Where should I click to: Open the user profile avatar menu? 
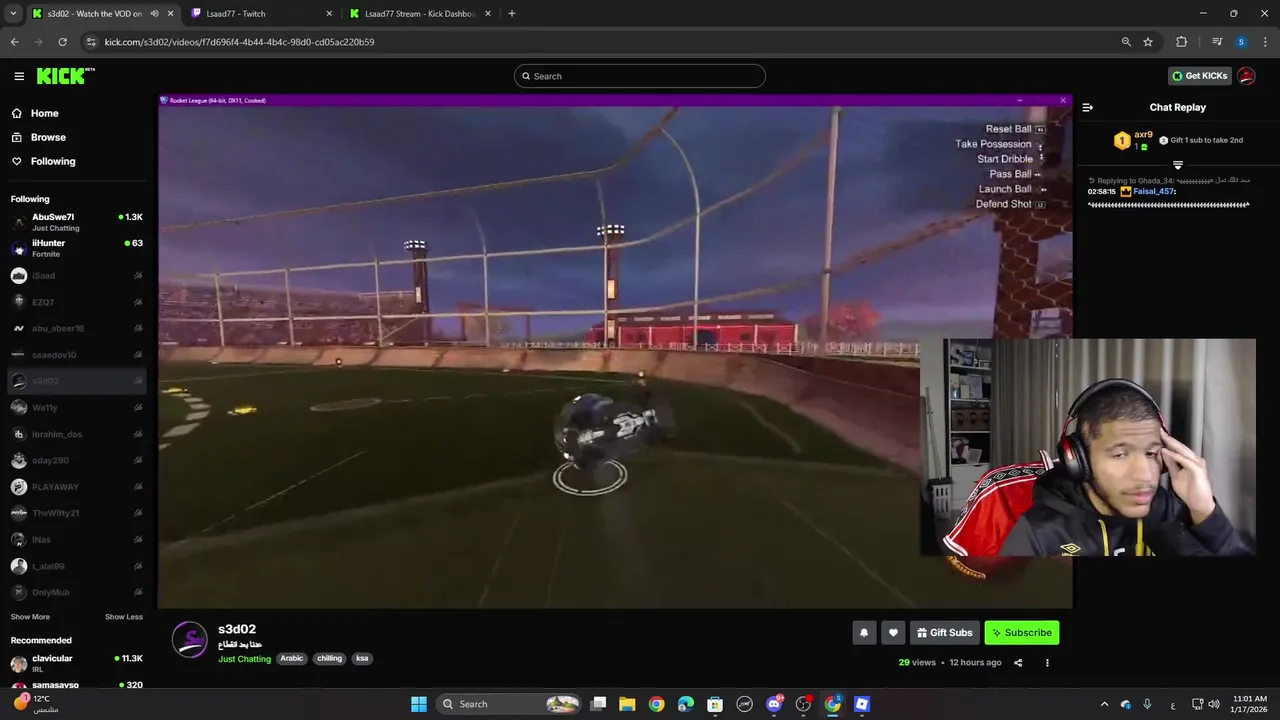1246,76
